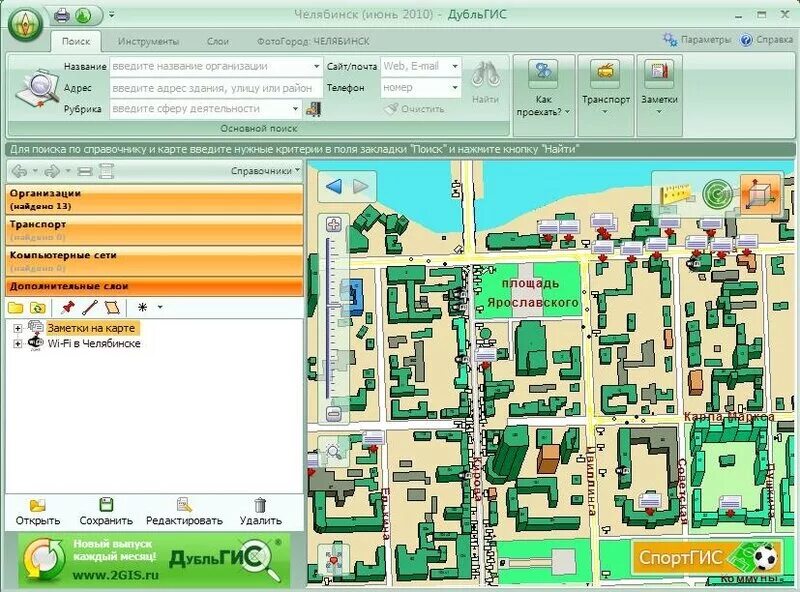
Task: Click the площадь Ярославского map label
Action: [x=533, y=293]
